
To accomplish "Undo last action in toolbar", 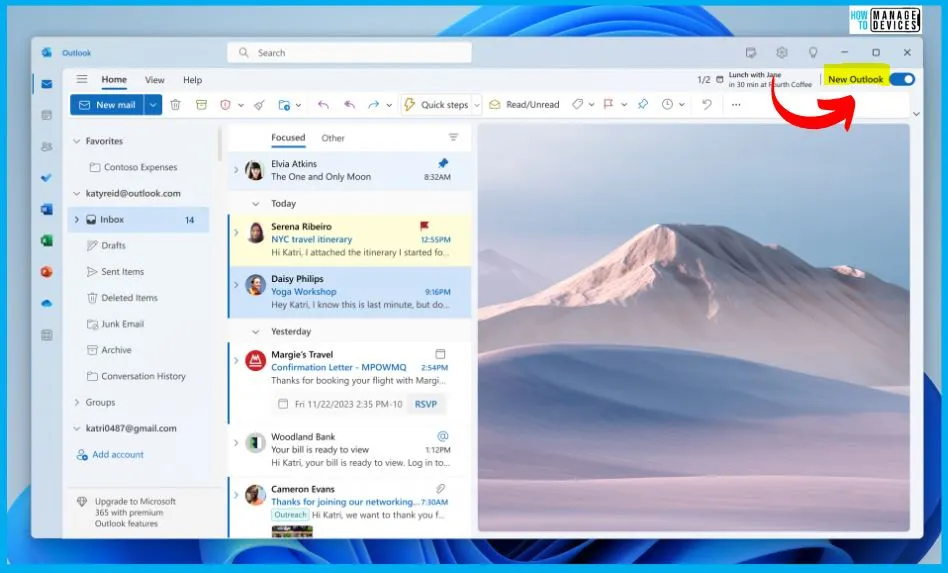I will pyautogui.click(x=707, y=105).
